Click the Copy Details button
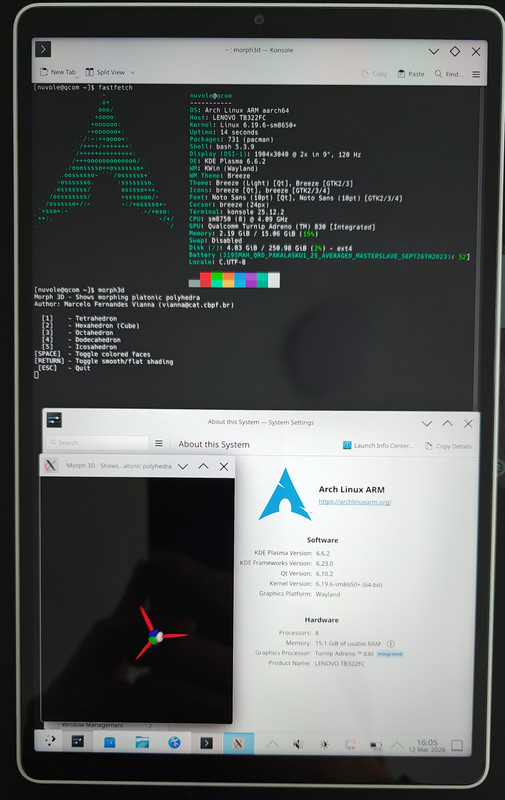Viewport: 505px width, 800px height. (x=448, y=446)
